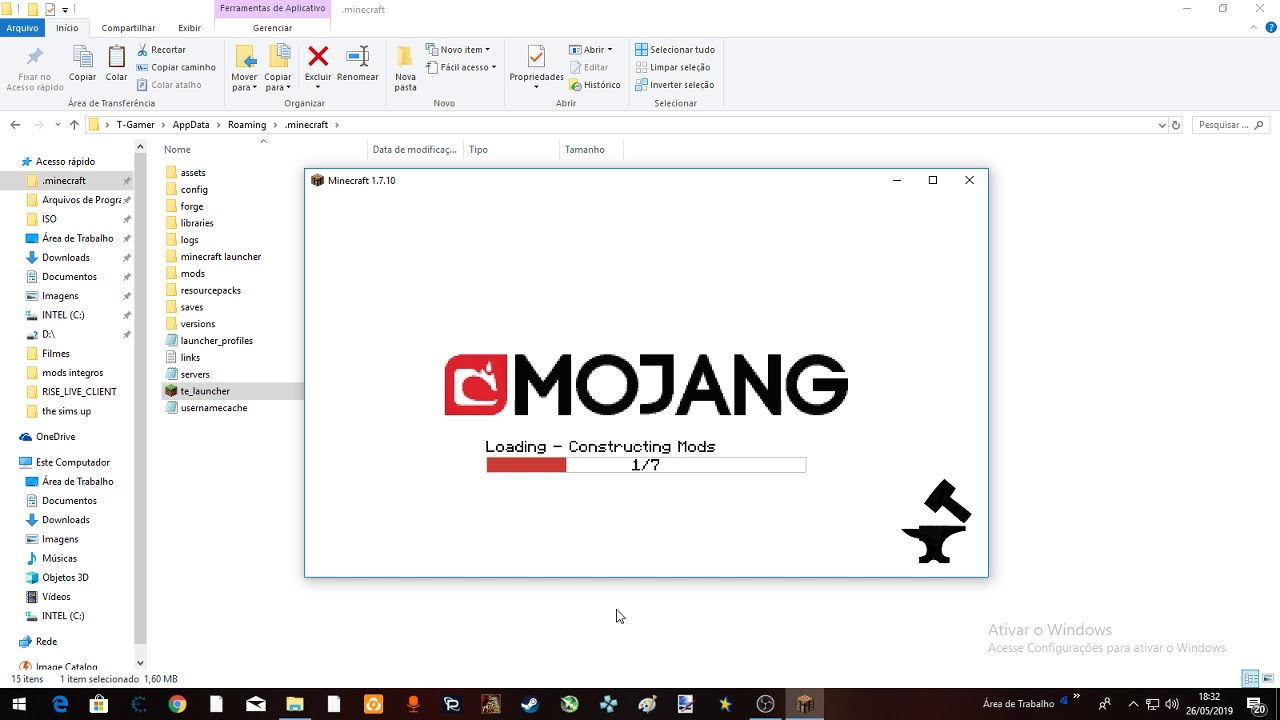Select the usernamecache file
The image size is (1280, 720).
pos(213,408)
